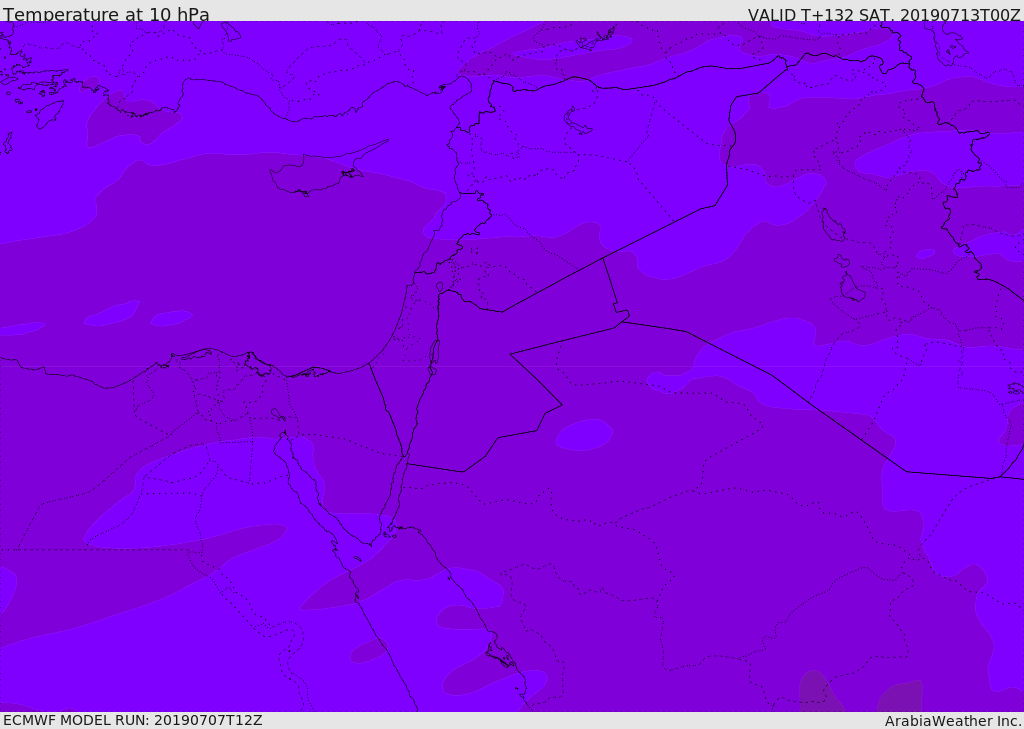Click the Sea of Galilee outline
Viewport: 1024px width, 729px height.
(x=439, y=287)
